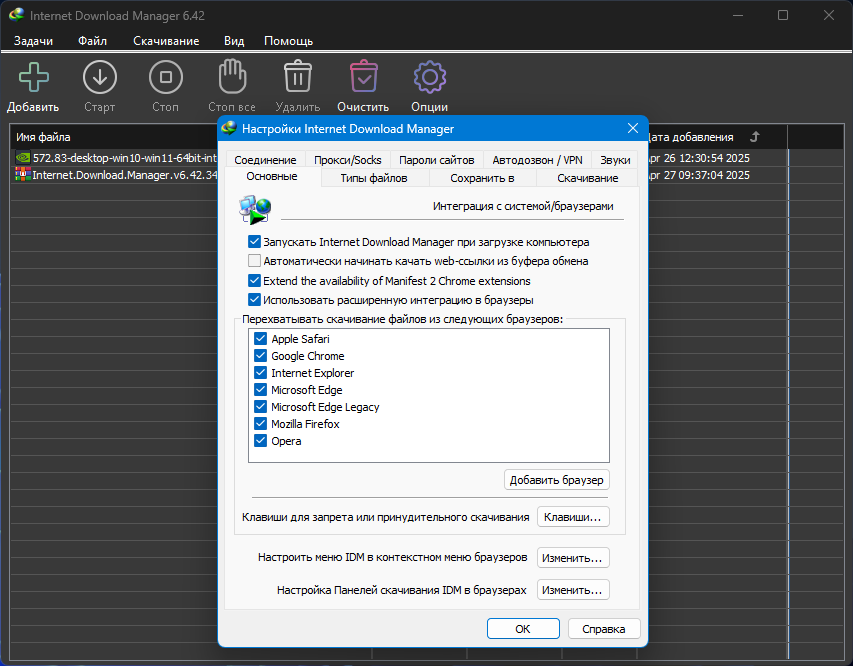Select the 572.83-desktop-win10-win11 file row
Screen dimensions: 853x666
pos(114,158)
